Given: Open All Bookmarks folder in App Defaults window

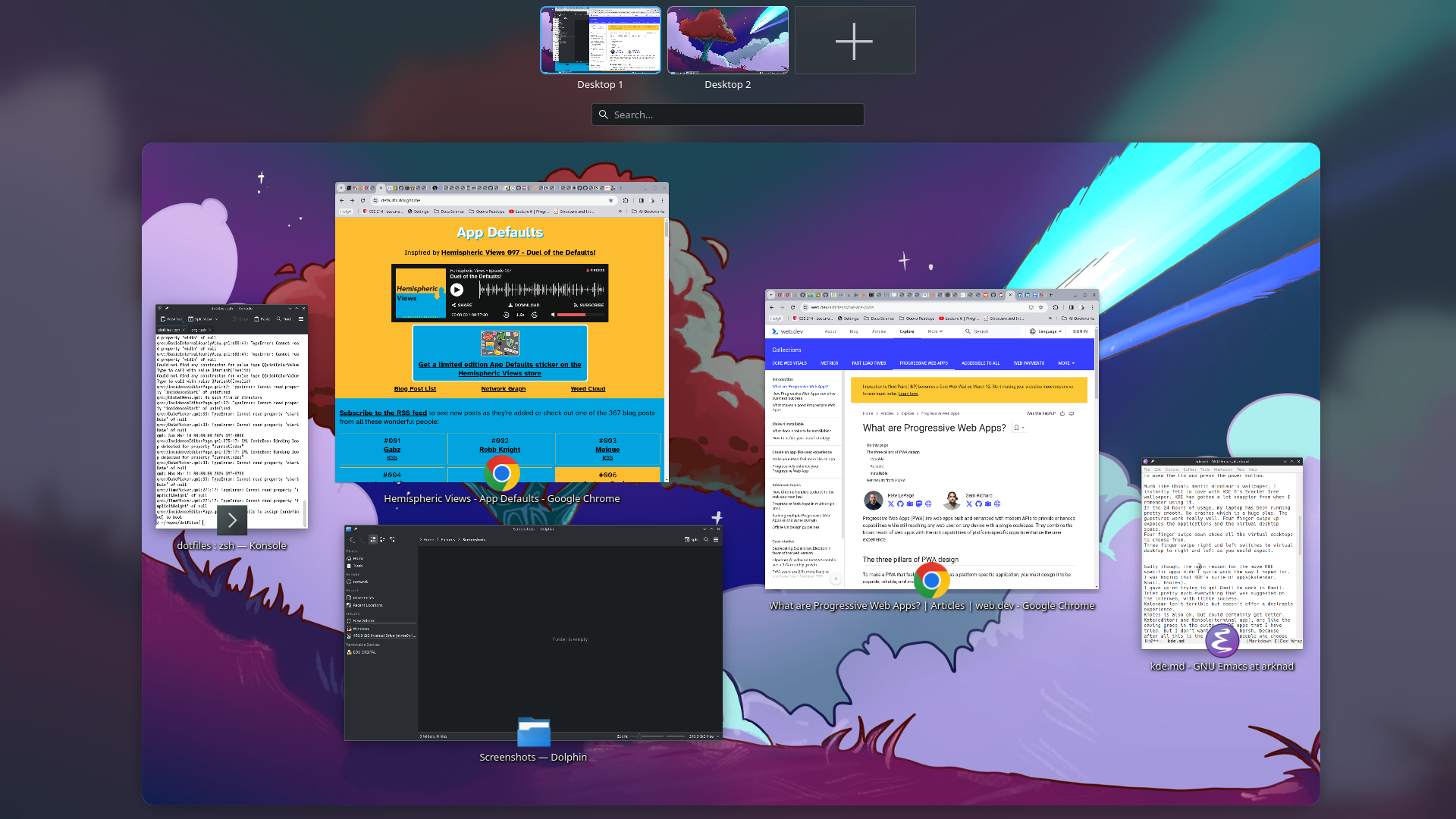Looking at the screenshot, I should coord(648,212).
